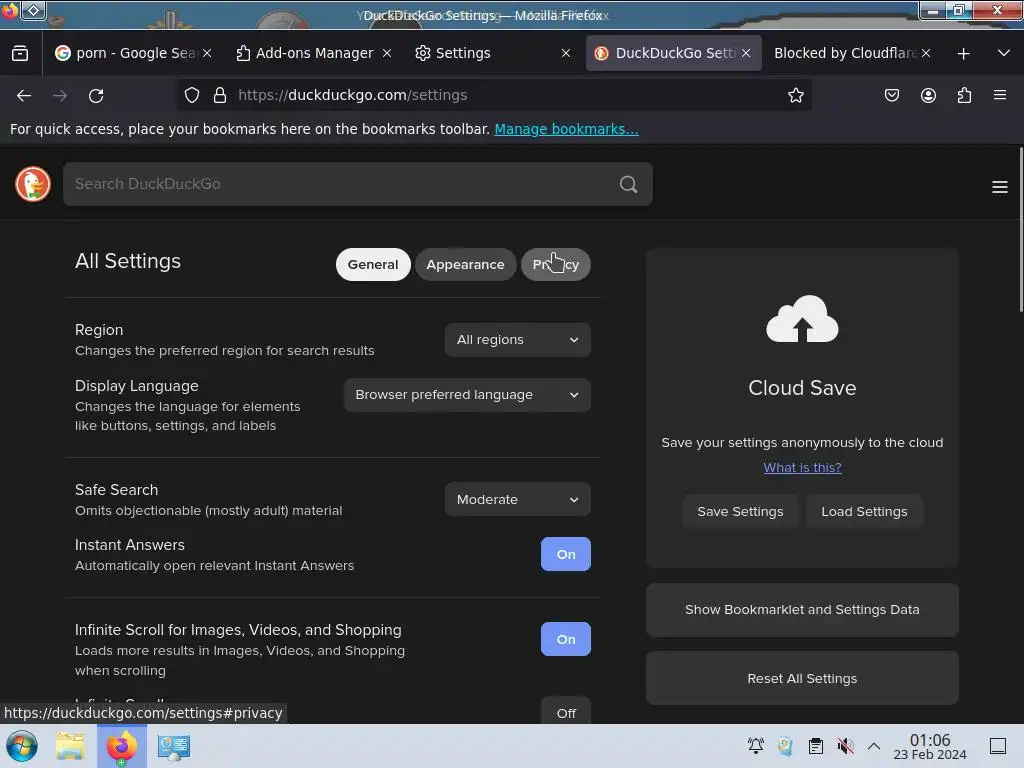Expand the Region dropdown
The height and width of the screenshot is (768, 1024).
[x=517, y=340]
